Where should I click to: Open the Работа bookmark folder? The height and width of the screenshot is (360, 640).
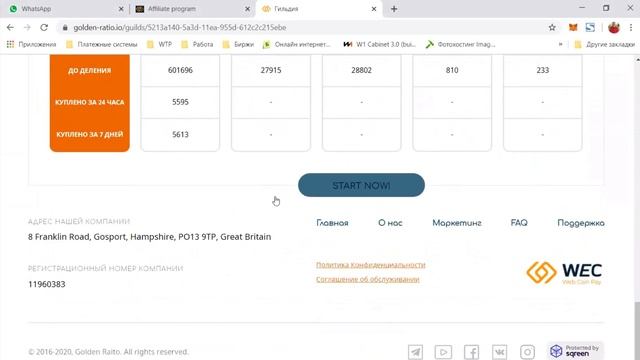click(198, 44)
